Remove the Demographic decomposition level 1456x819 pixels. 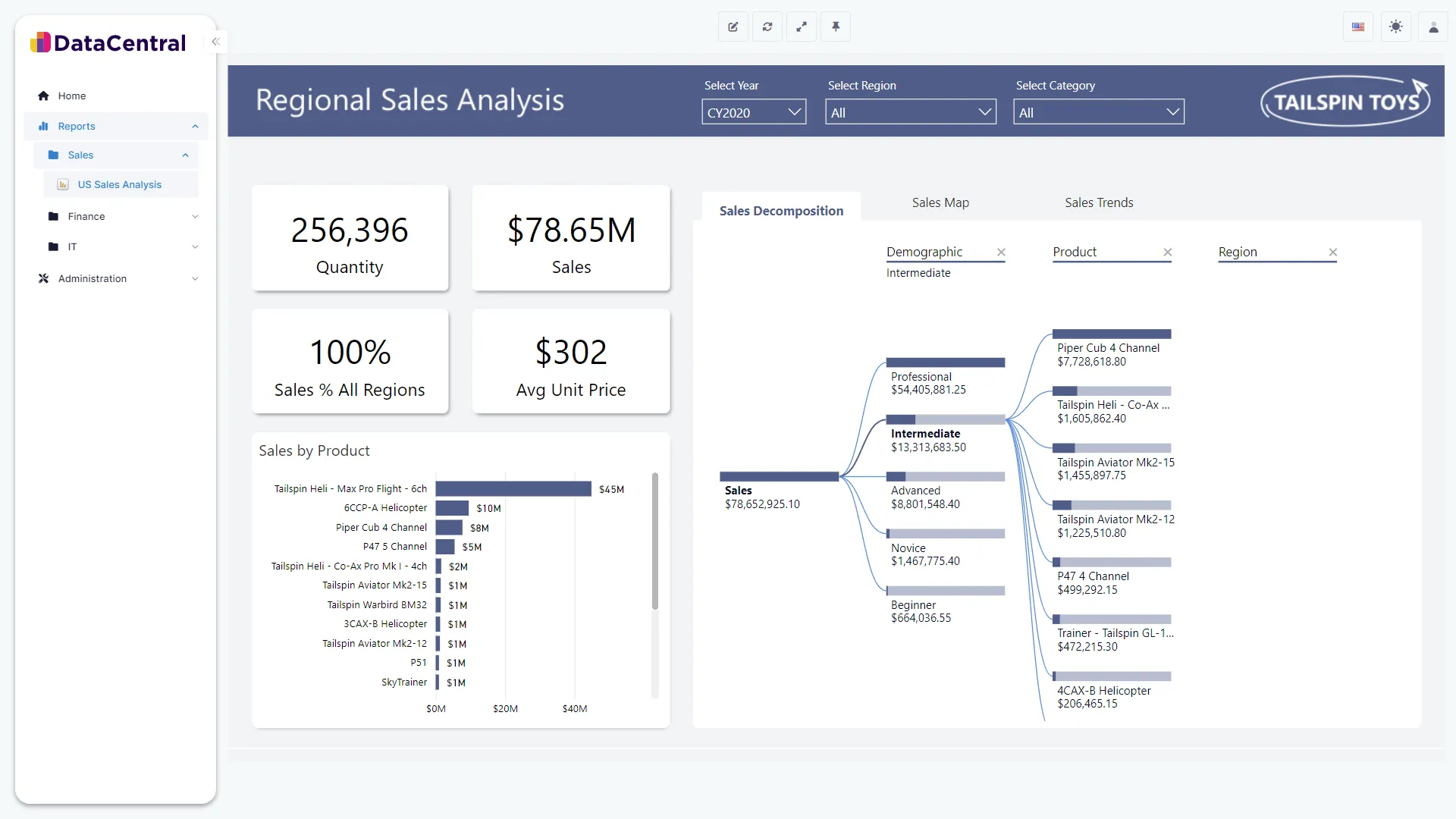pyautogui.click(x=1001, y=252)
